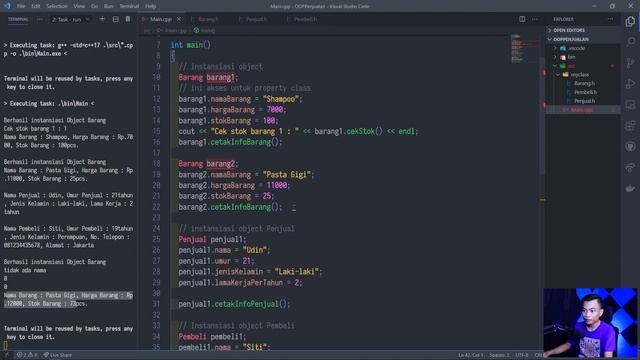Create a new terminal with plus icon
The image size is (640, 360).
[102, 19]
